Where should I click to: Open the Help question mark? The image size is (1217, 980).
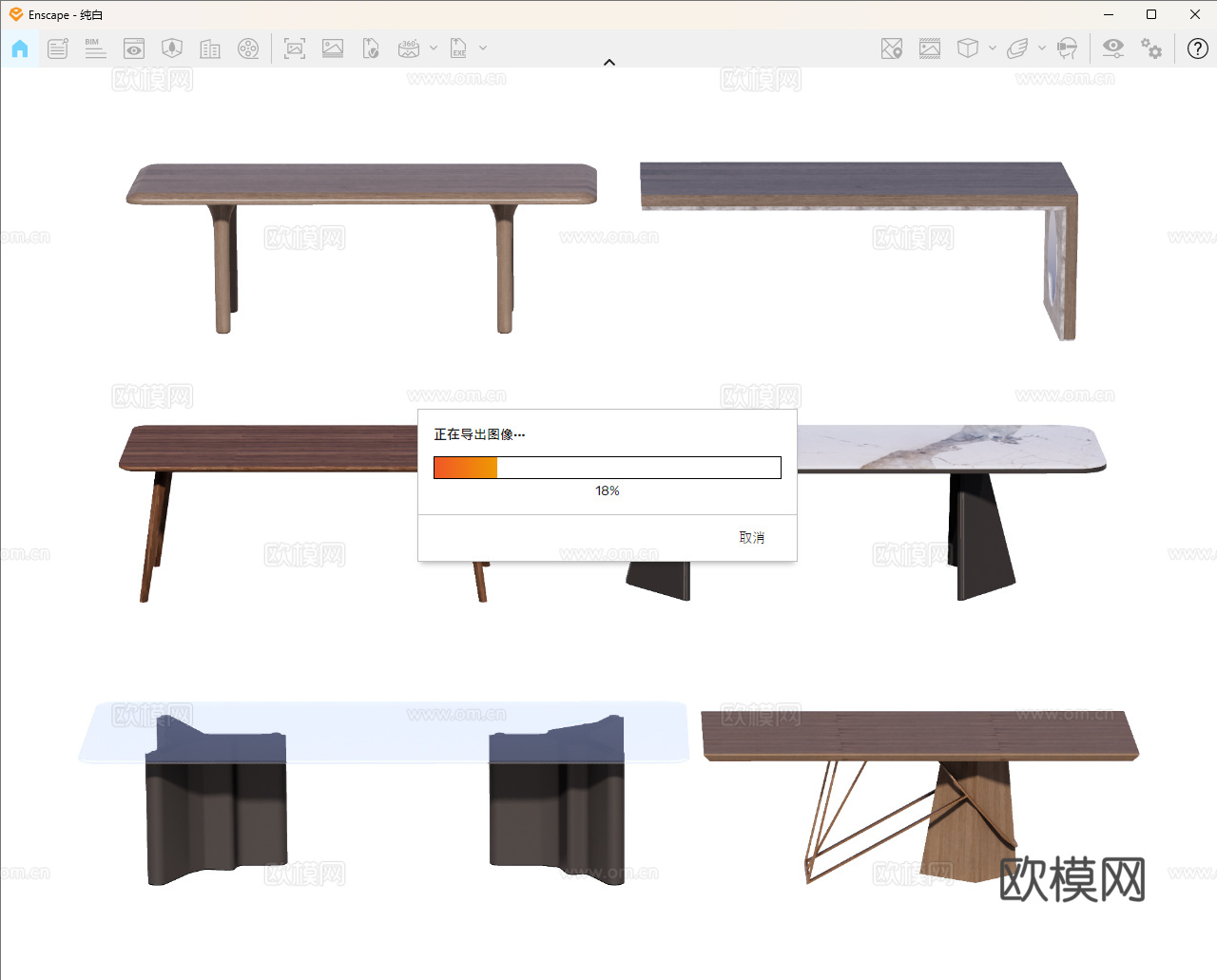coord(1198,48)
